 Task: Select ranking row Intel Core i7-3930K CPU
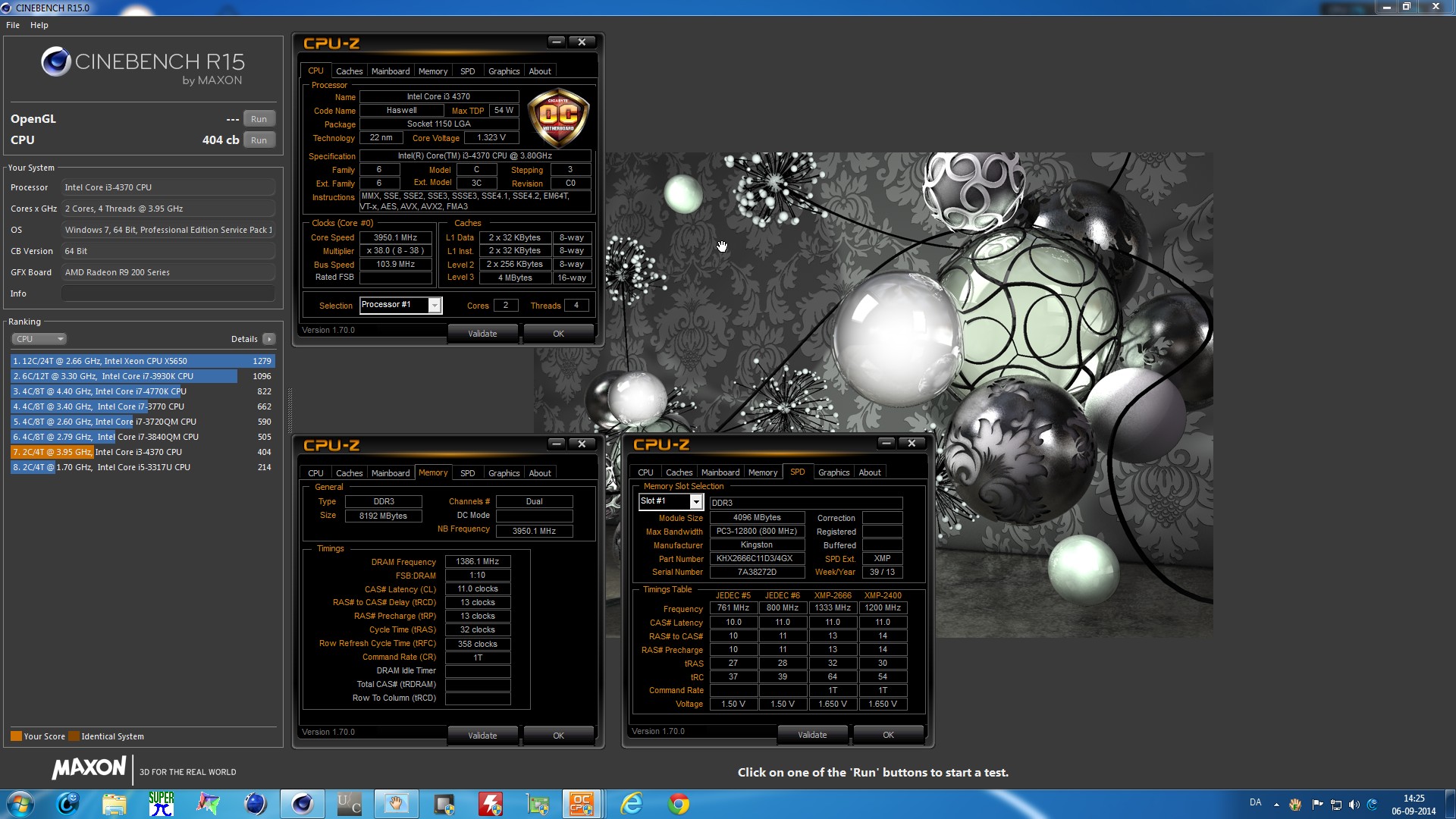(x=143, y=376)
